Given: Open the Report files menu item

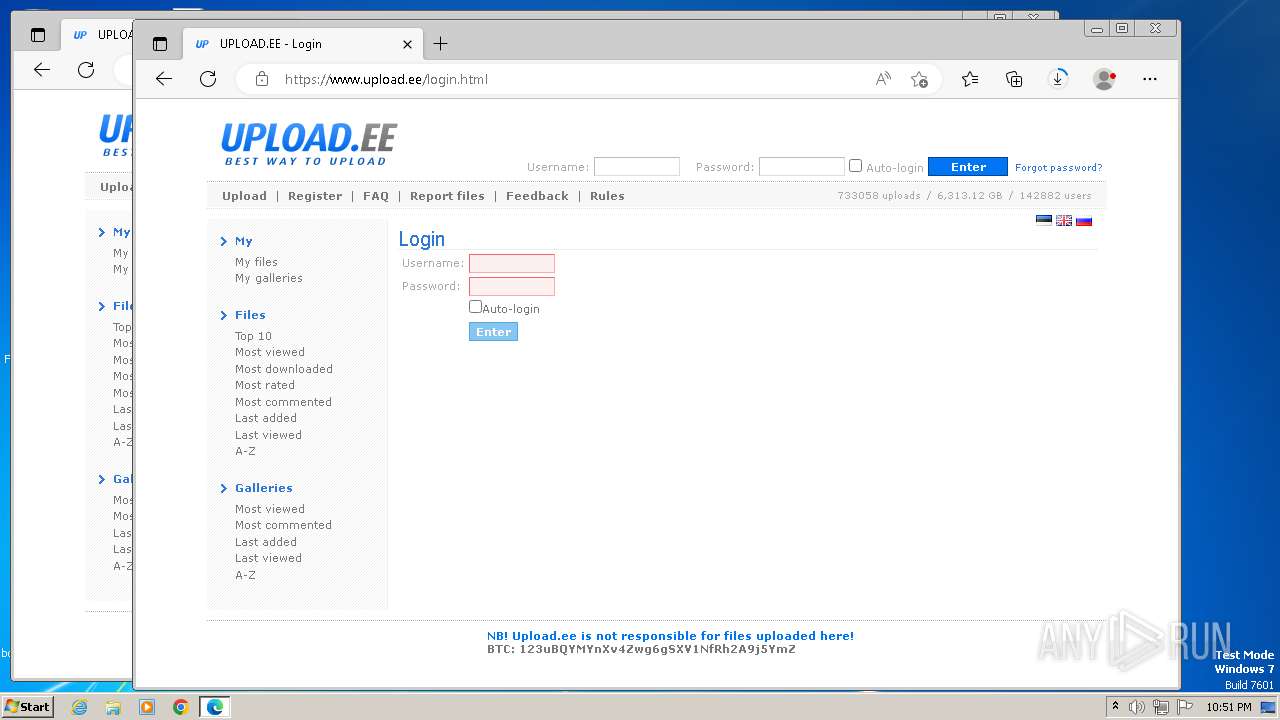Looking at the screenshot, I should (x=447, y=196).
